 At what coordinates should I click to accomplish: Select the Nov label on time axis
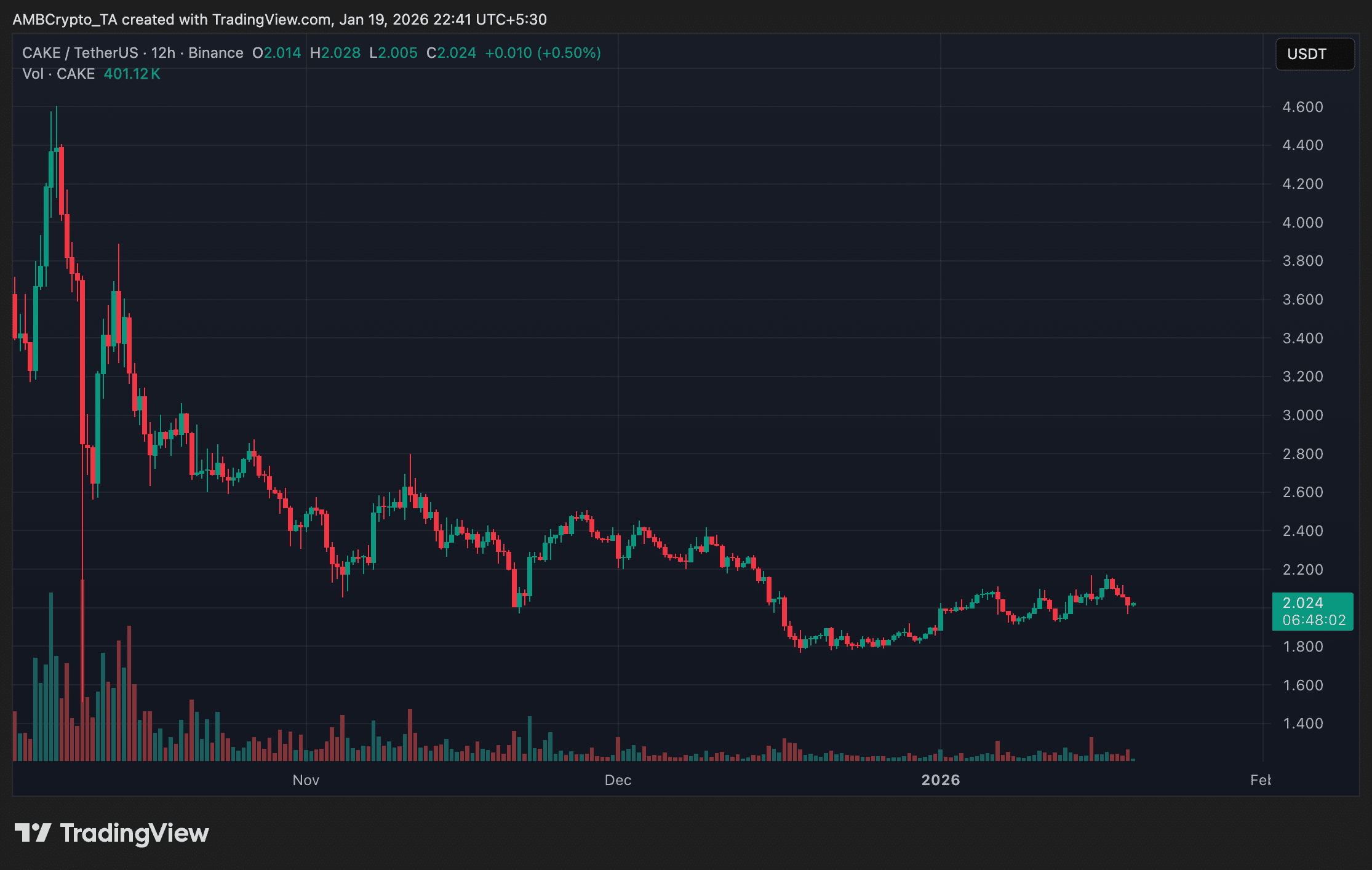tap(306, 780)
